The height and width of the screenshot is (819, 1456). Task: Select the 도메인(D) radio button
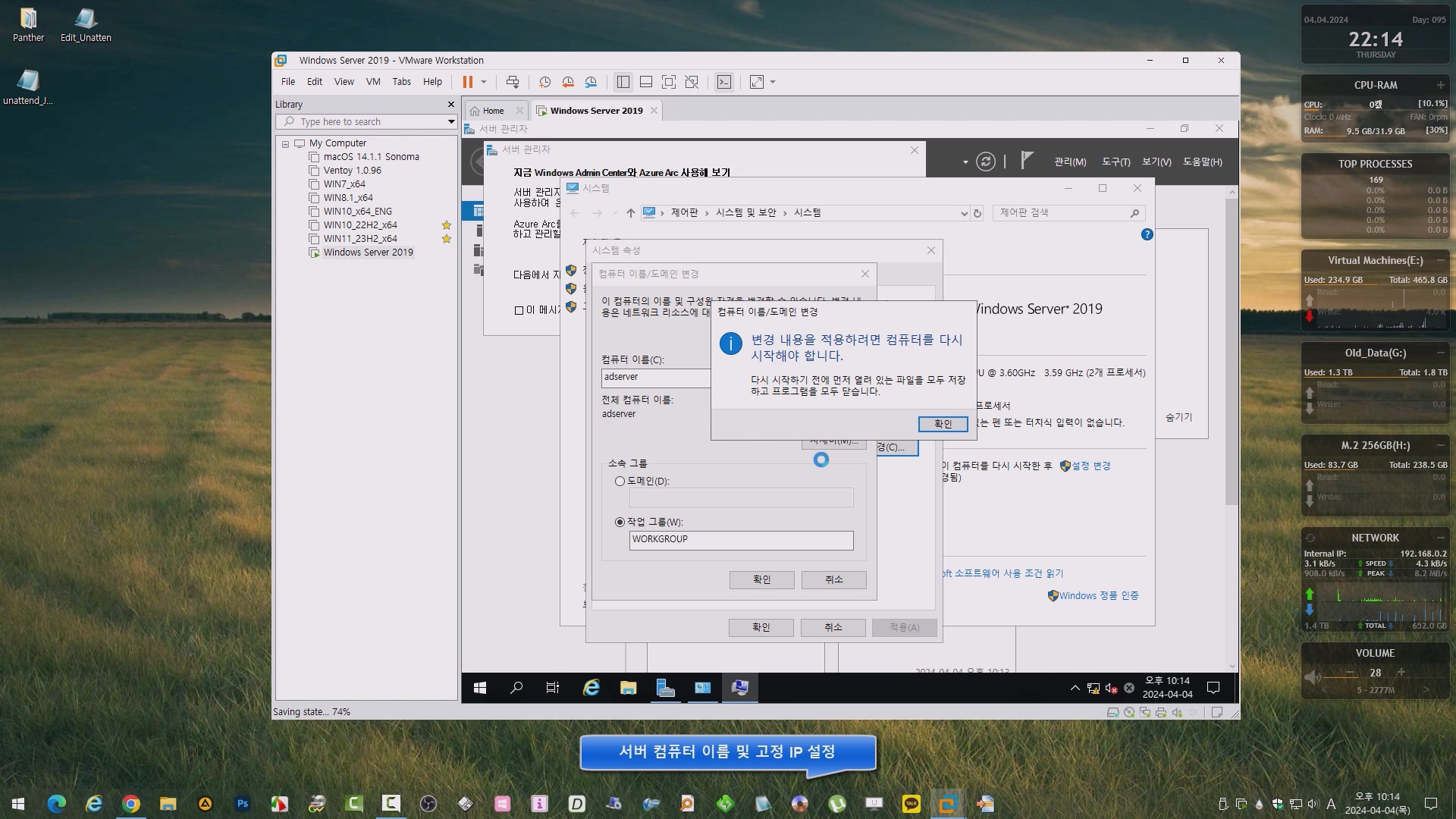click(620, 482)
